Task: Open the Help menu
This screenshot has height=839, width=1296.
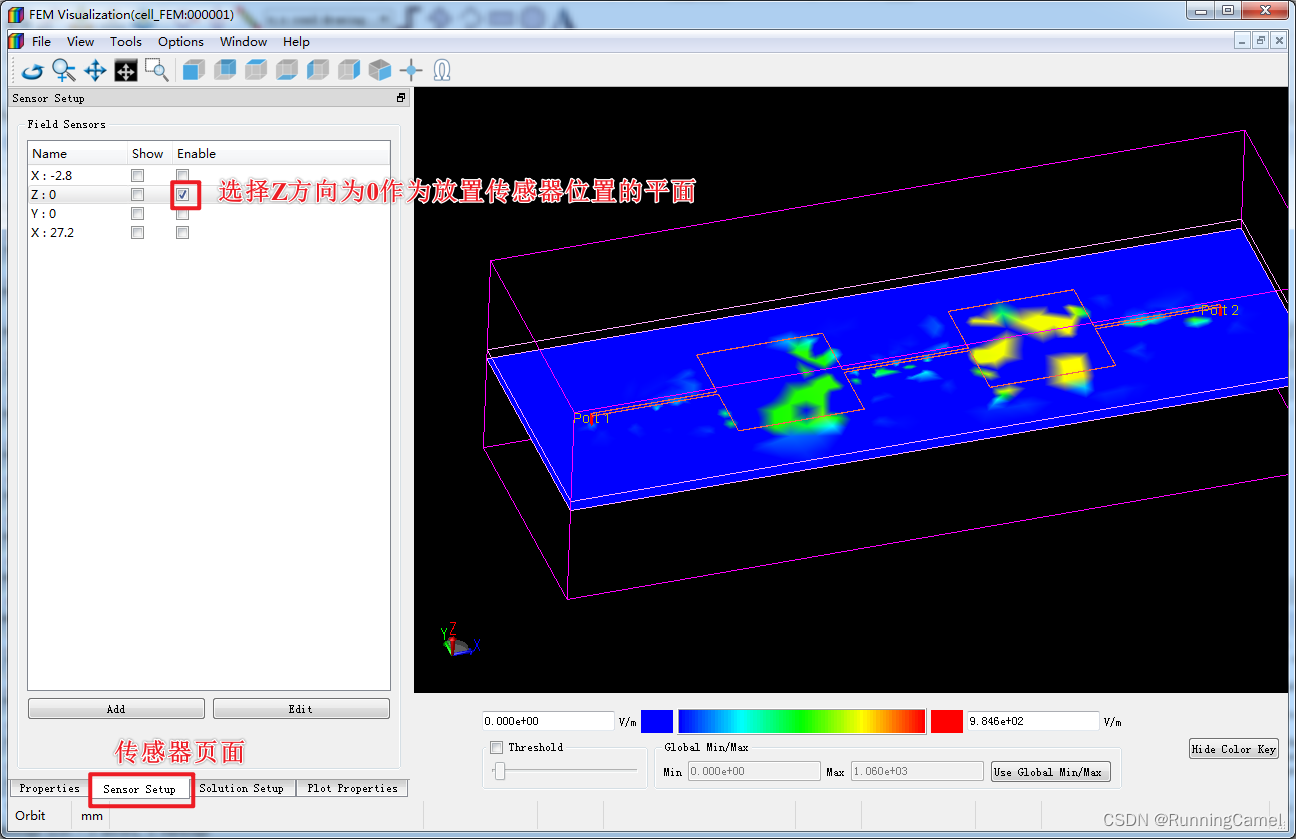Action: coord(296,41)
